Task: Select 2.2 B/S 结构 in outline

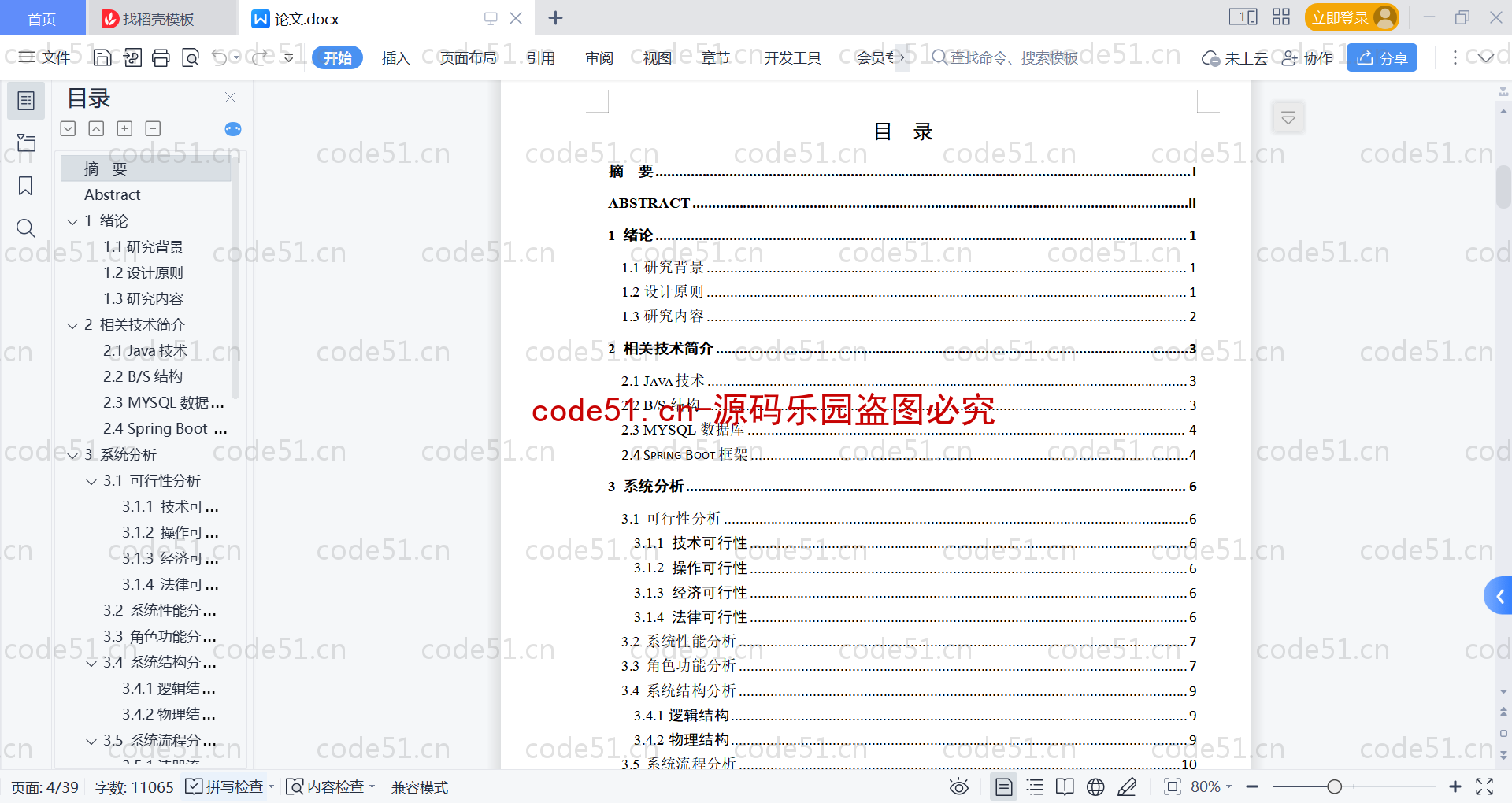Action: click(x=143, y=376)
